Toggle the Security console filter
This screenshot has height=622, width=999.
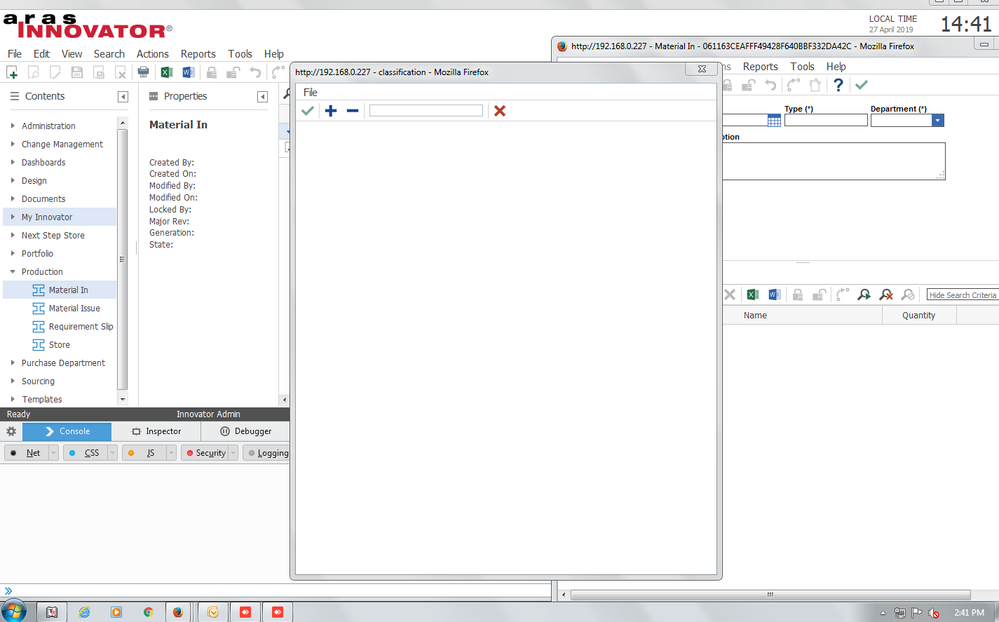tap(206, 453)
